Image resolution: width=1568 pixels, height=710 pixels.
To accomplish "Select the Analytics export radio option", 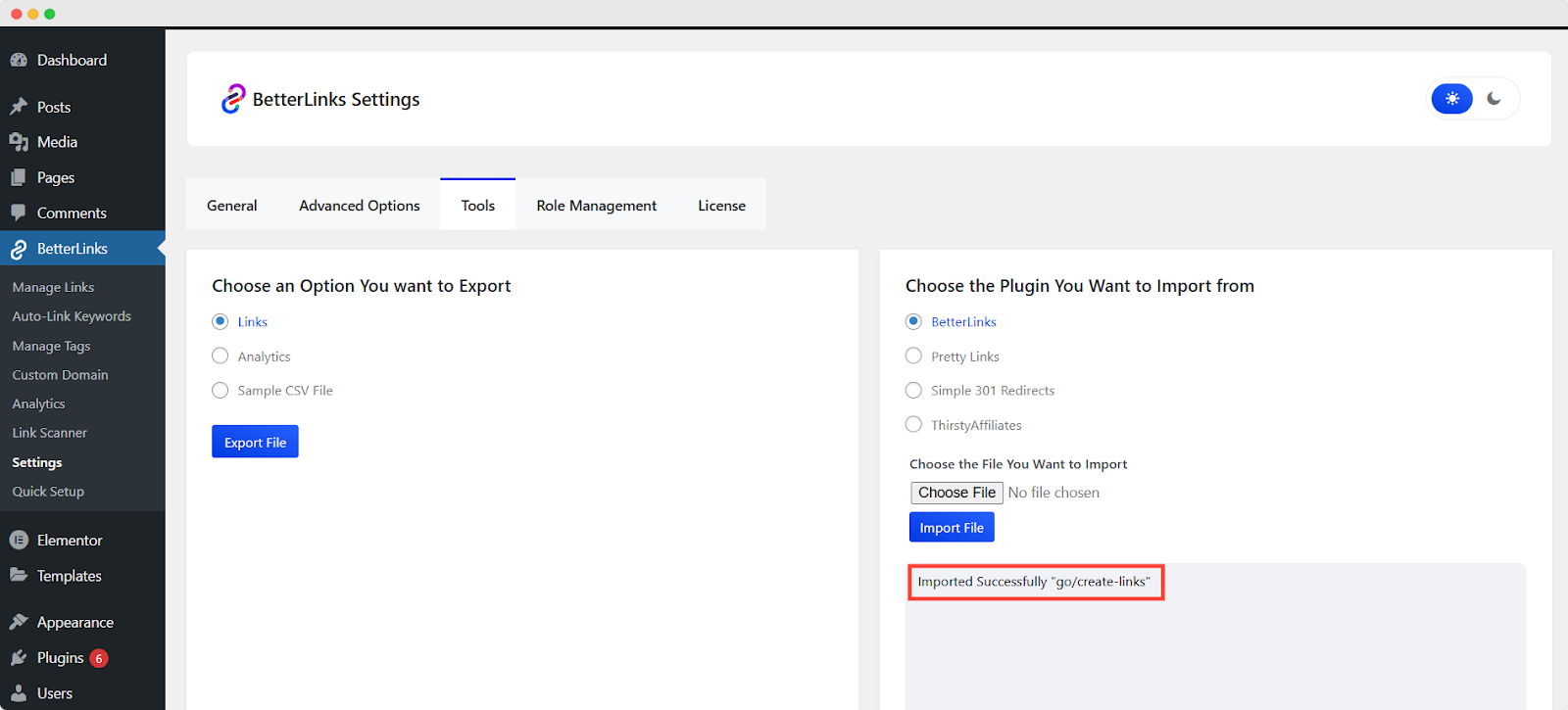I will tap(220, 355).
